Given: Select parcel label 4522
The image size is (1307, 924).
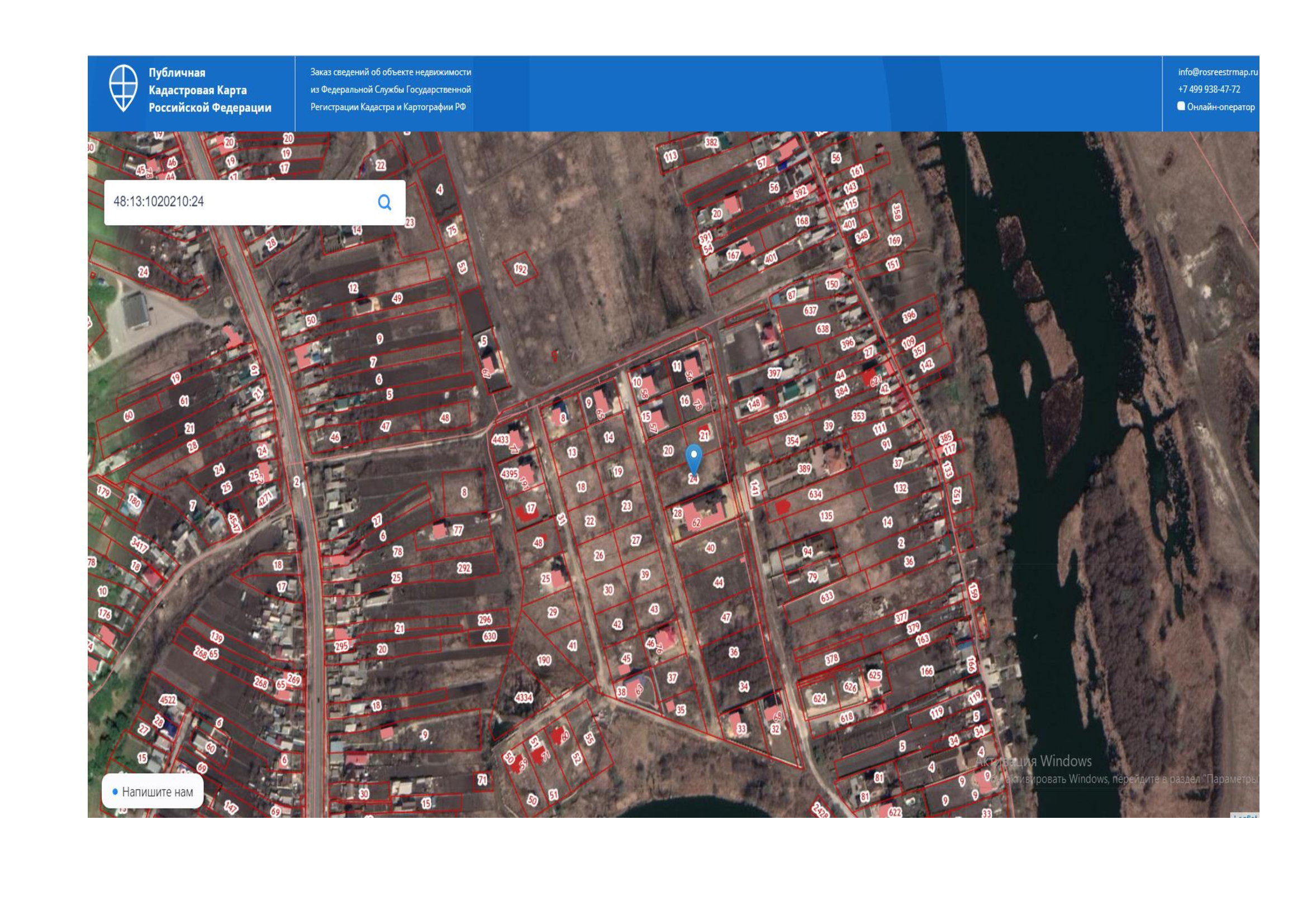Looking at the screenshot, I should coord(168,700).
